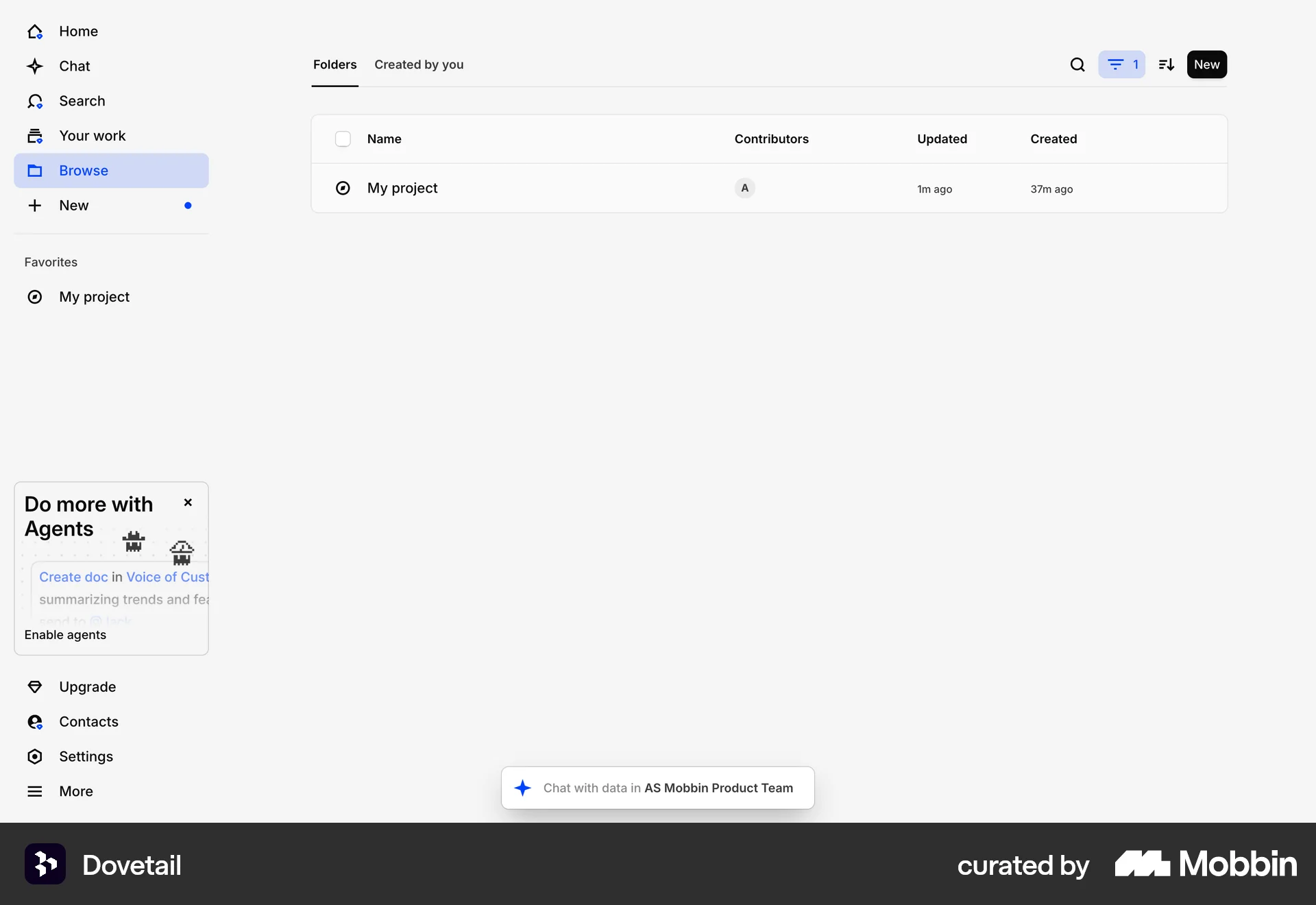The height and width of the screenshot is (905, 1316).
Task: Click the black New button
Action: coord(1206,64)
